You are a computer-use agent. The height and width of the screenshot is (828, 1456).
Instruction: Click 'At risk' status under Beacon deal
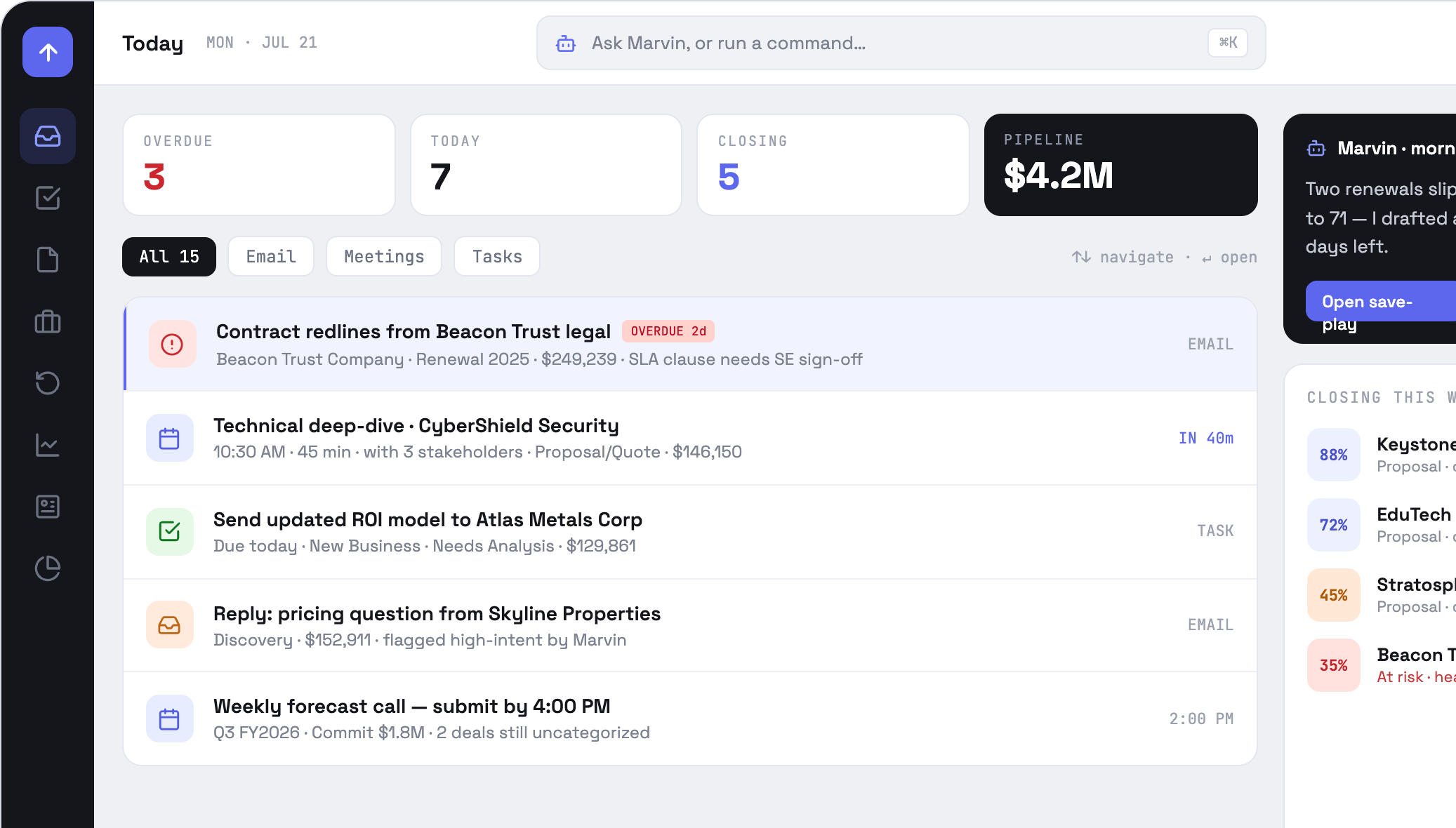click(x=1400, y=677)
